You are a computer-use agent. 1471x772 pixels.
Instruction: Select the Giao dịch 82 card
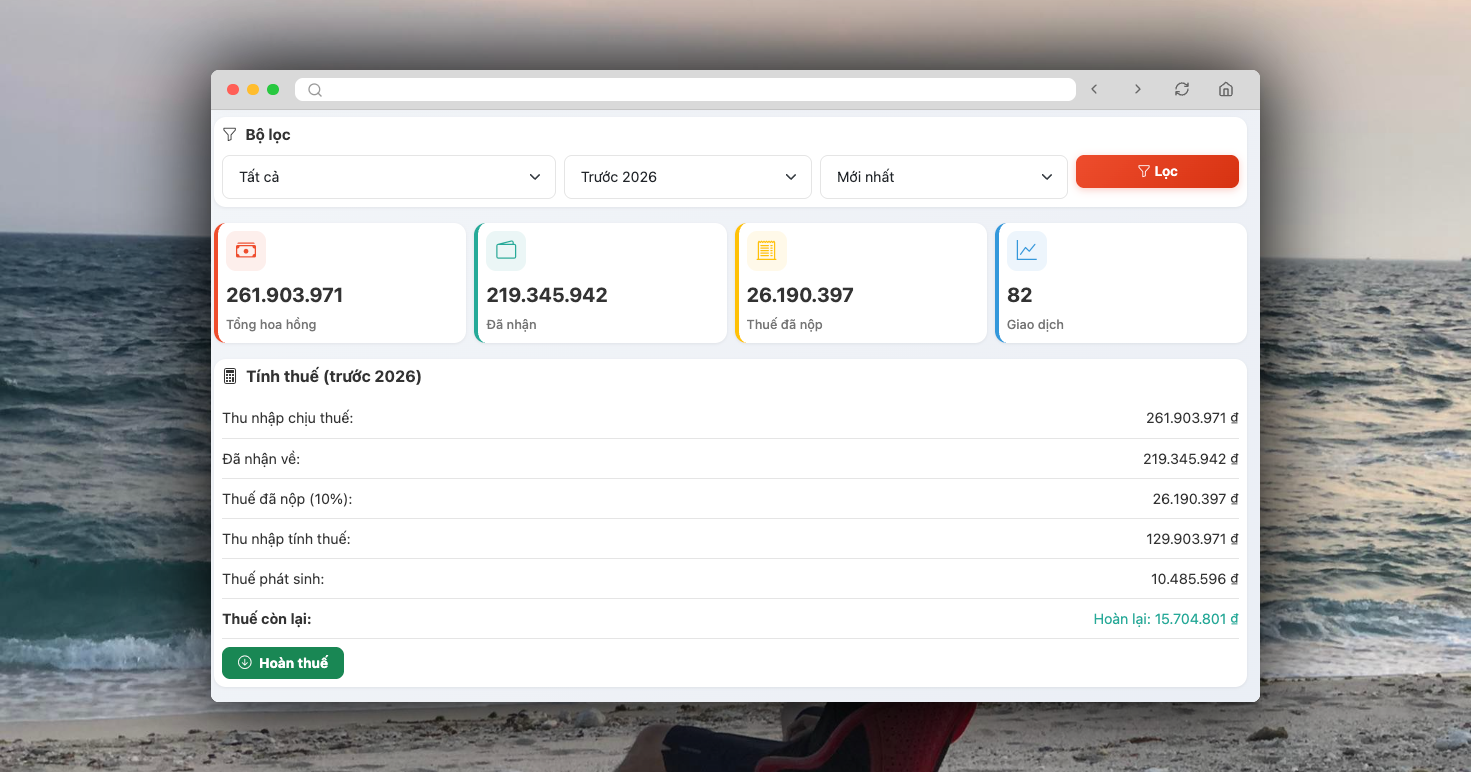pyautogui.click(x=1121, y=283)
